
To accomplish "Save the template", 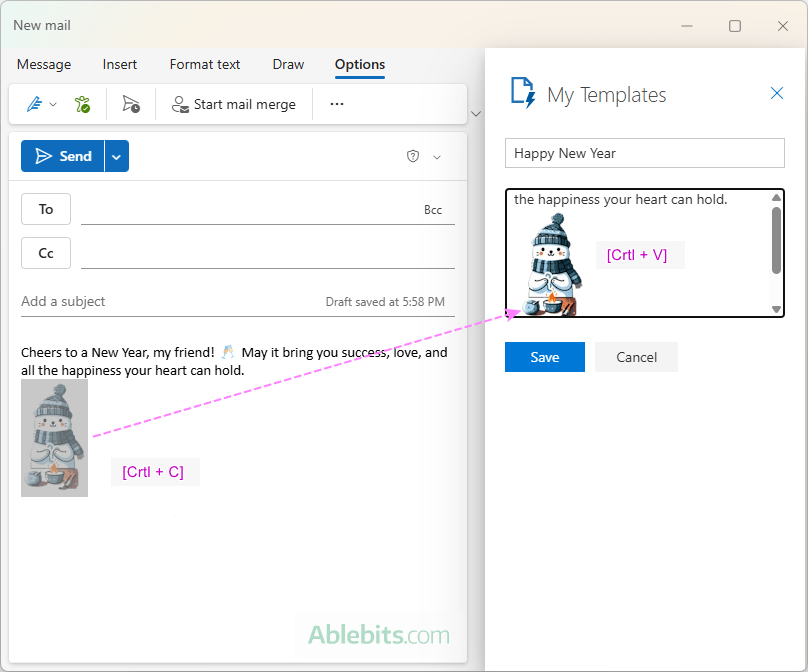I will (545, 357).
